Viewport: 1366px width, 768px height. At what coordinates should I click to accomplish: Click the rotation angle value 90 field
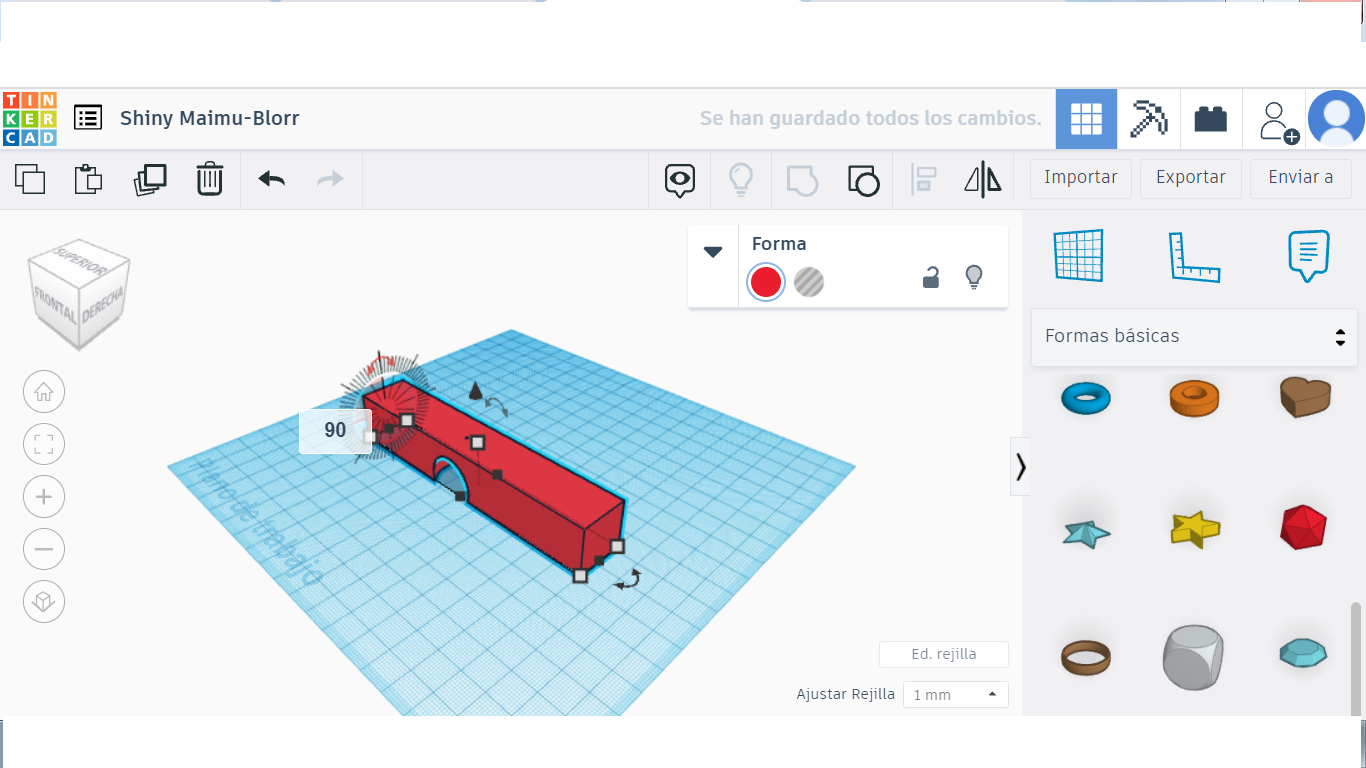[335, 431]
